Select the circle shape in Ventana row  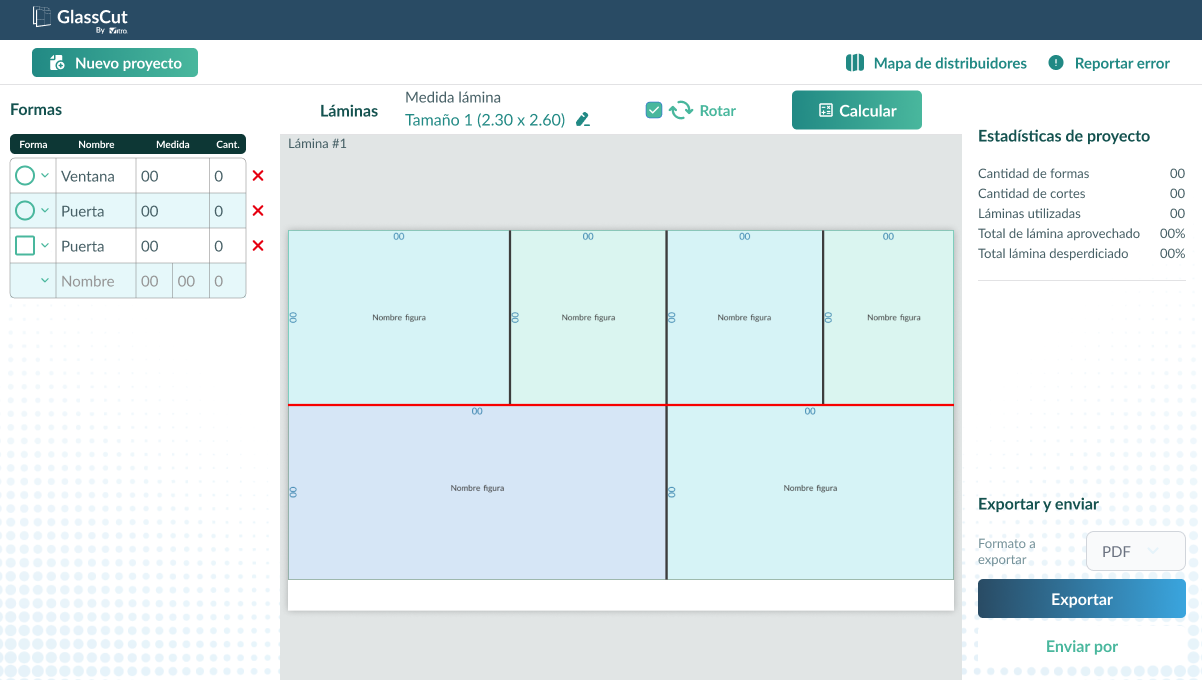[25, 176]
